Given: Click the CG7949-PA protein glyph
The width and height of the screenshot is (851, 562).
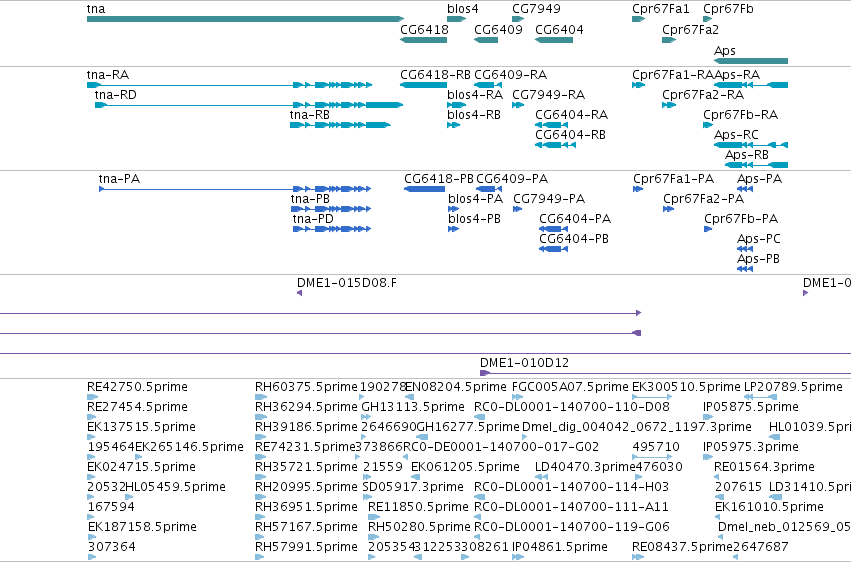Looking at the screenshot, I should coord(518,209).
